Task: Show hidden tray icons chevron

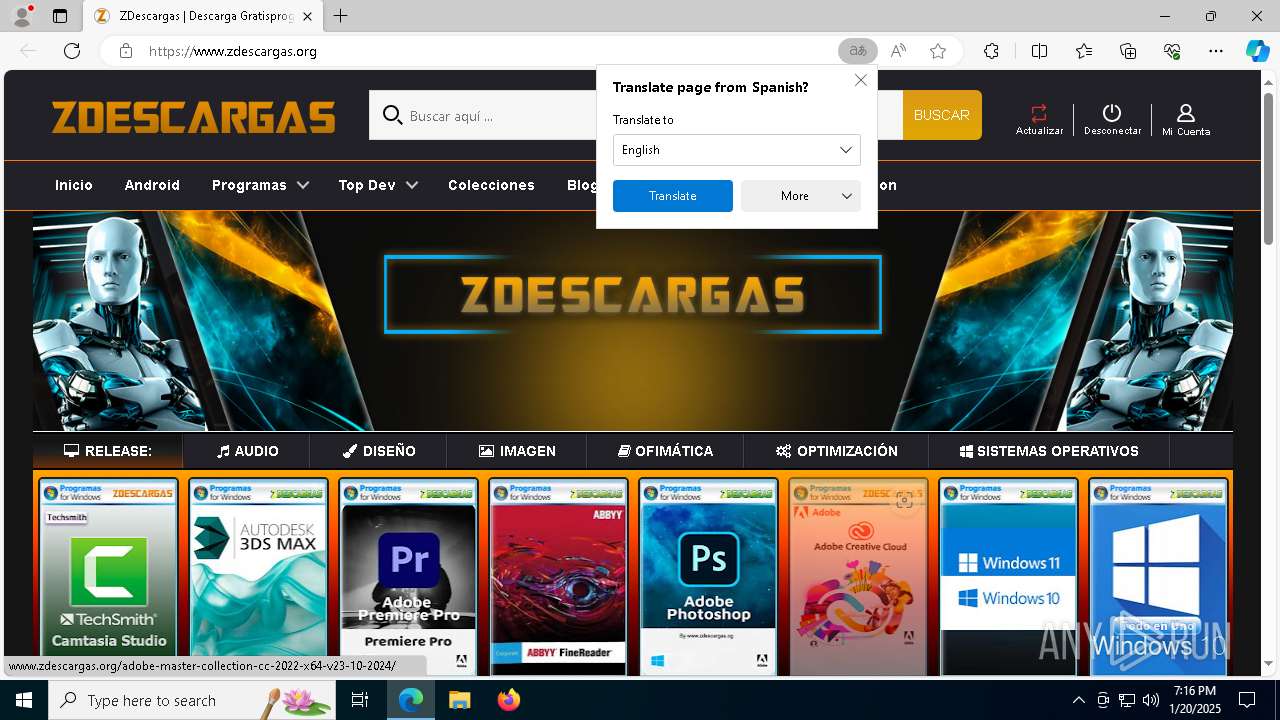Action: (1078, 700)
